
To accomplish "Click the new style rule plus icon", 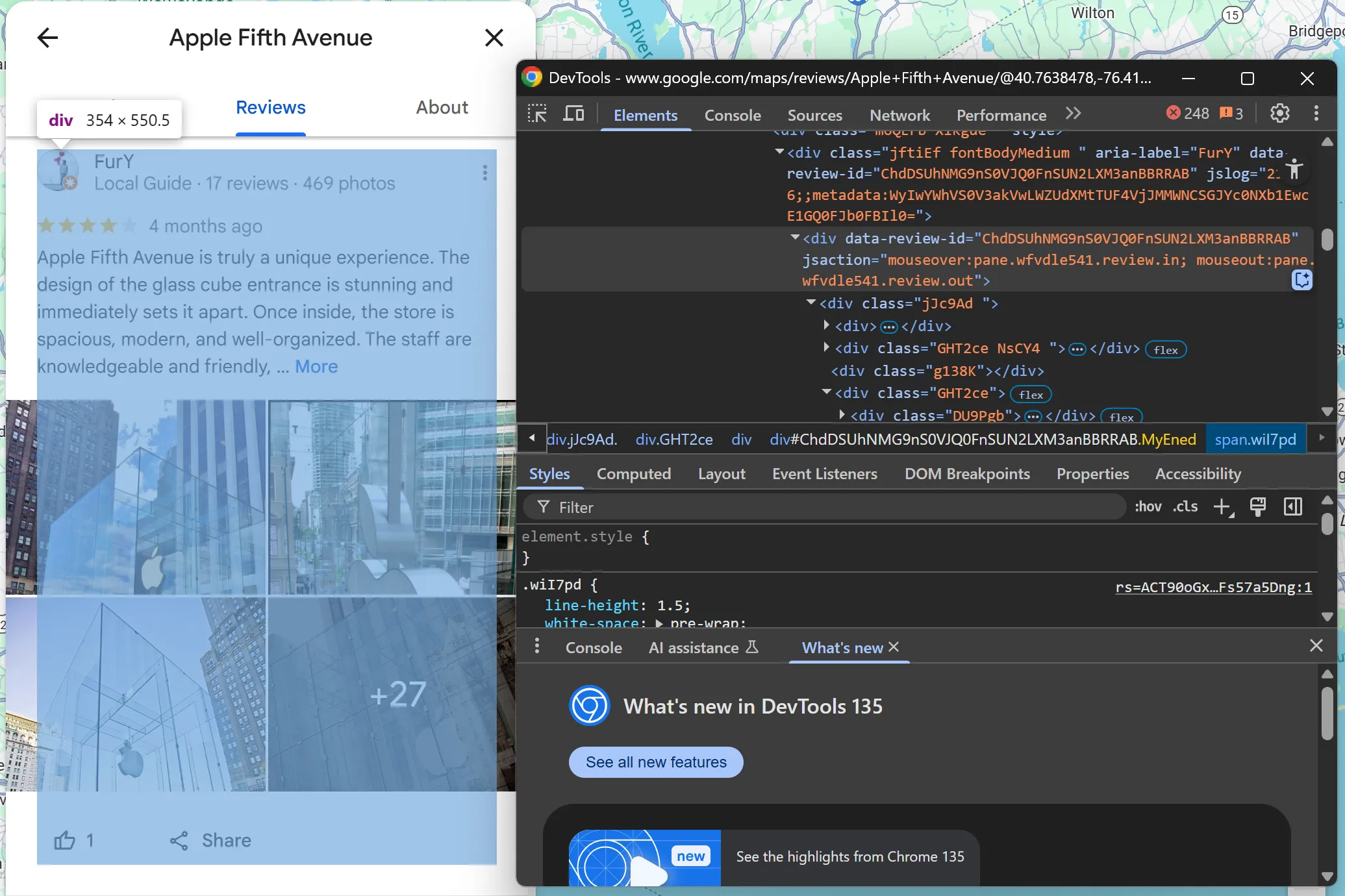I will [1222, 507].
